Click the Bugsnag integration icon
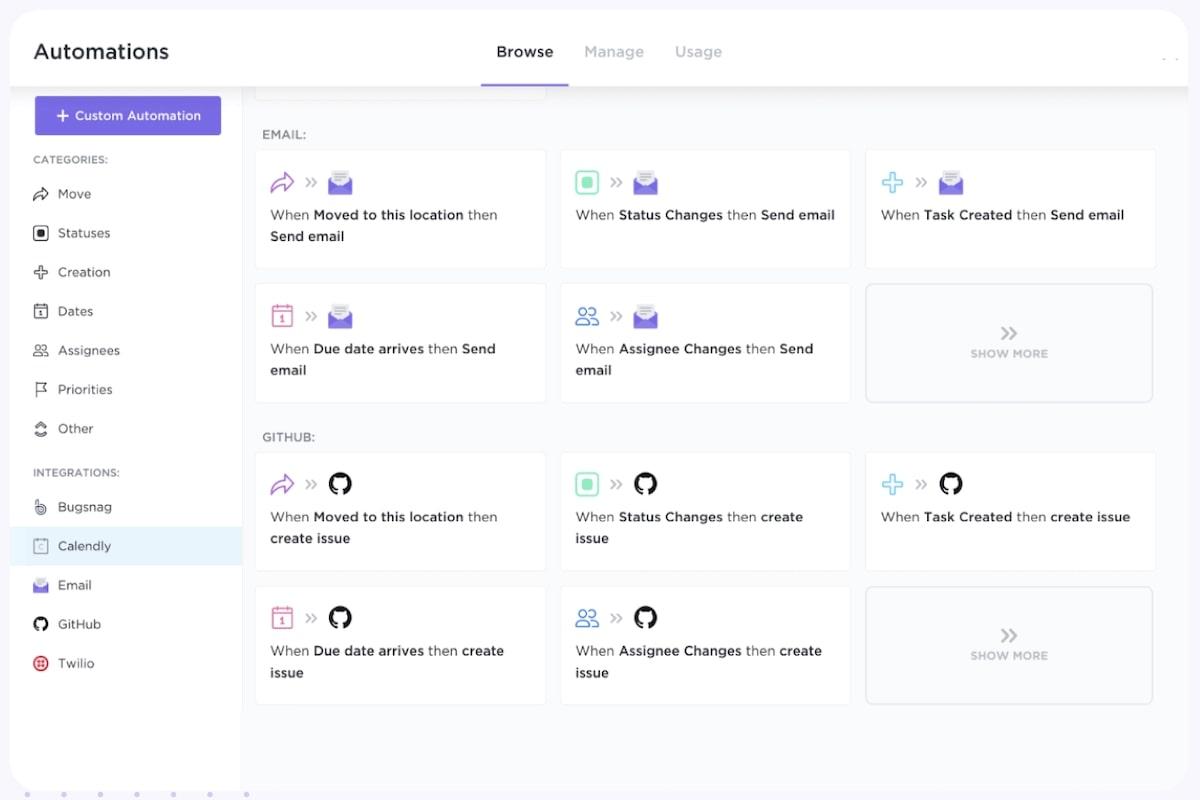Viewport: 1200px width, 800px height. (41, 507)
